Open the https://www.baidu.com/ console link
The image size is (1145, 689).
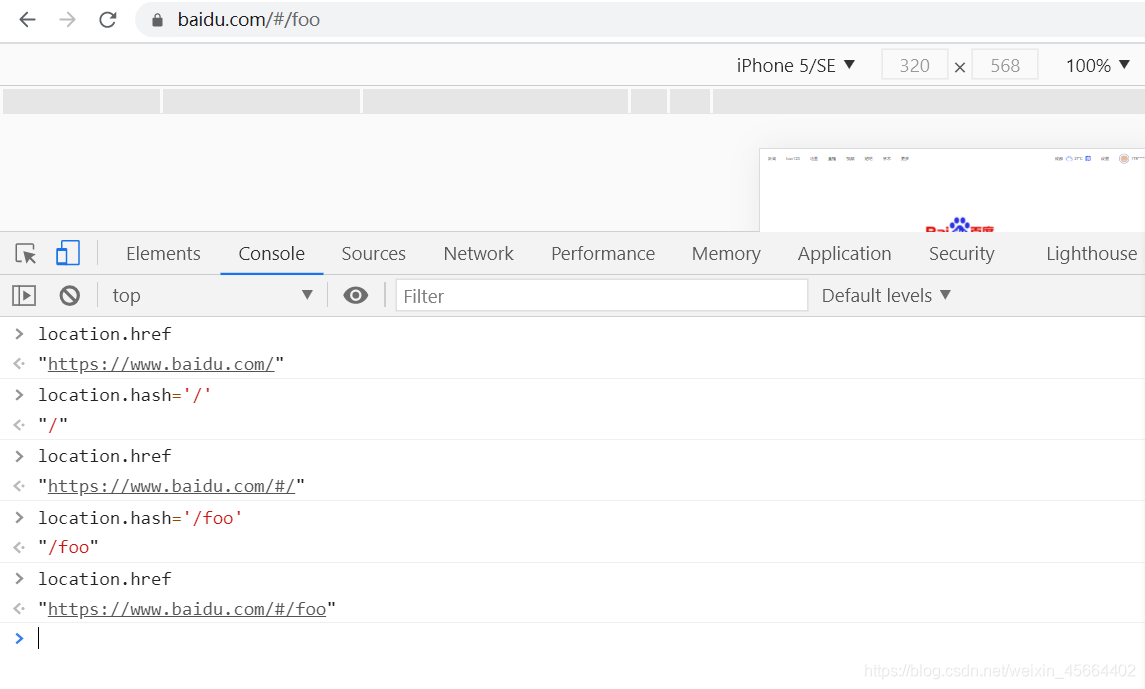click(x=161, y=364)
